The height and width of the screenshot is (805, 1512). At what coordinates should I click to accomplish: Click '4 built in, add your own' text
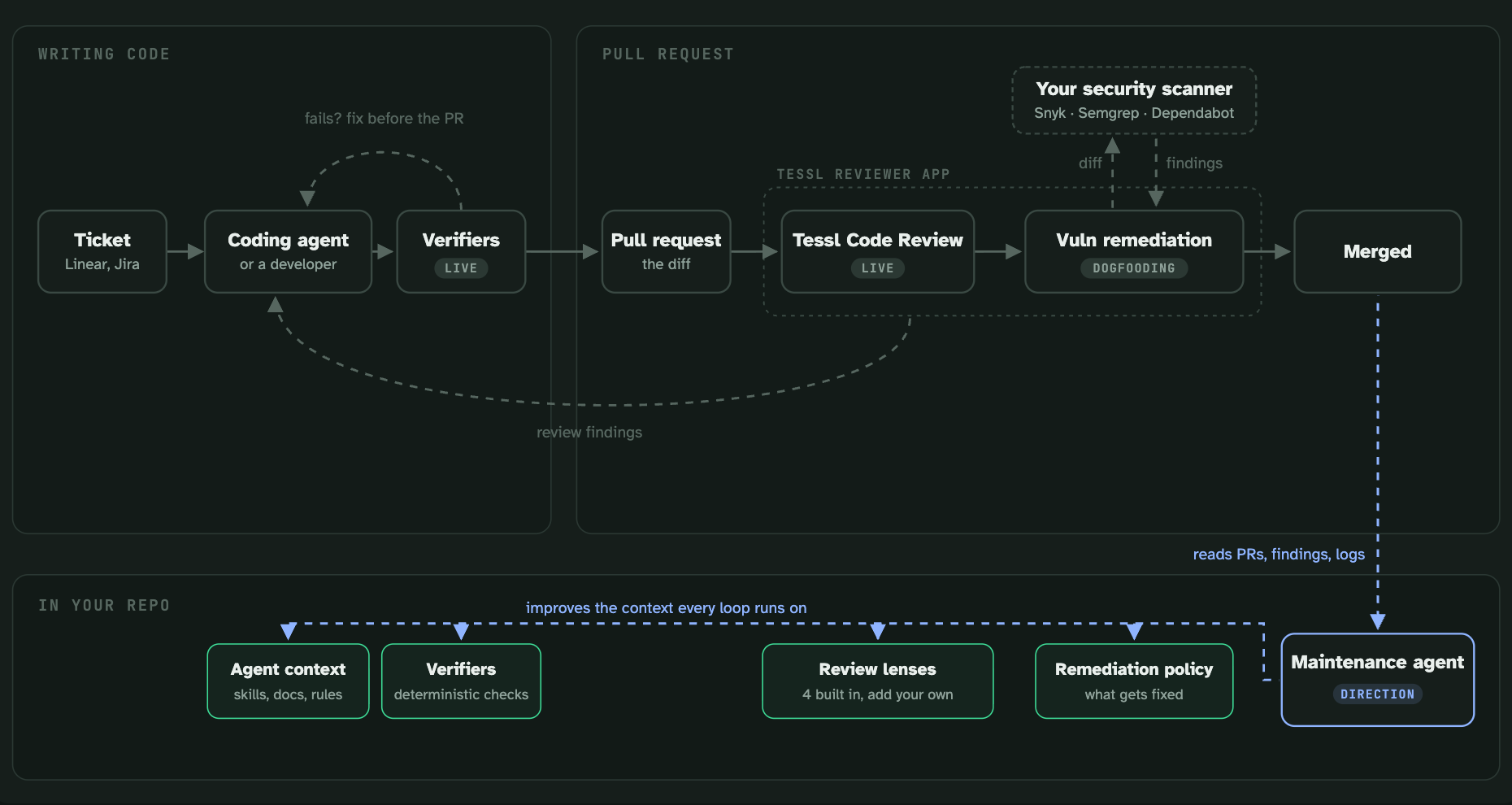[877, 694]
